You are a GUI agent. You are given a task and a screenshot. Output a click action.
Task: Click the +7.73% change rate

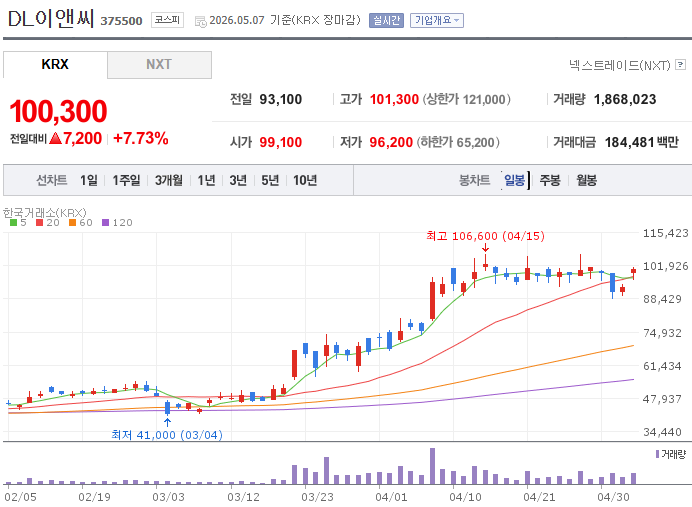tap(141, 138)
